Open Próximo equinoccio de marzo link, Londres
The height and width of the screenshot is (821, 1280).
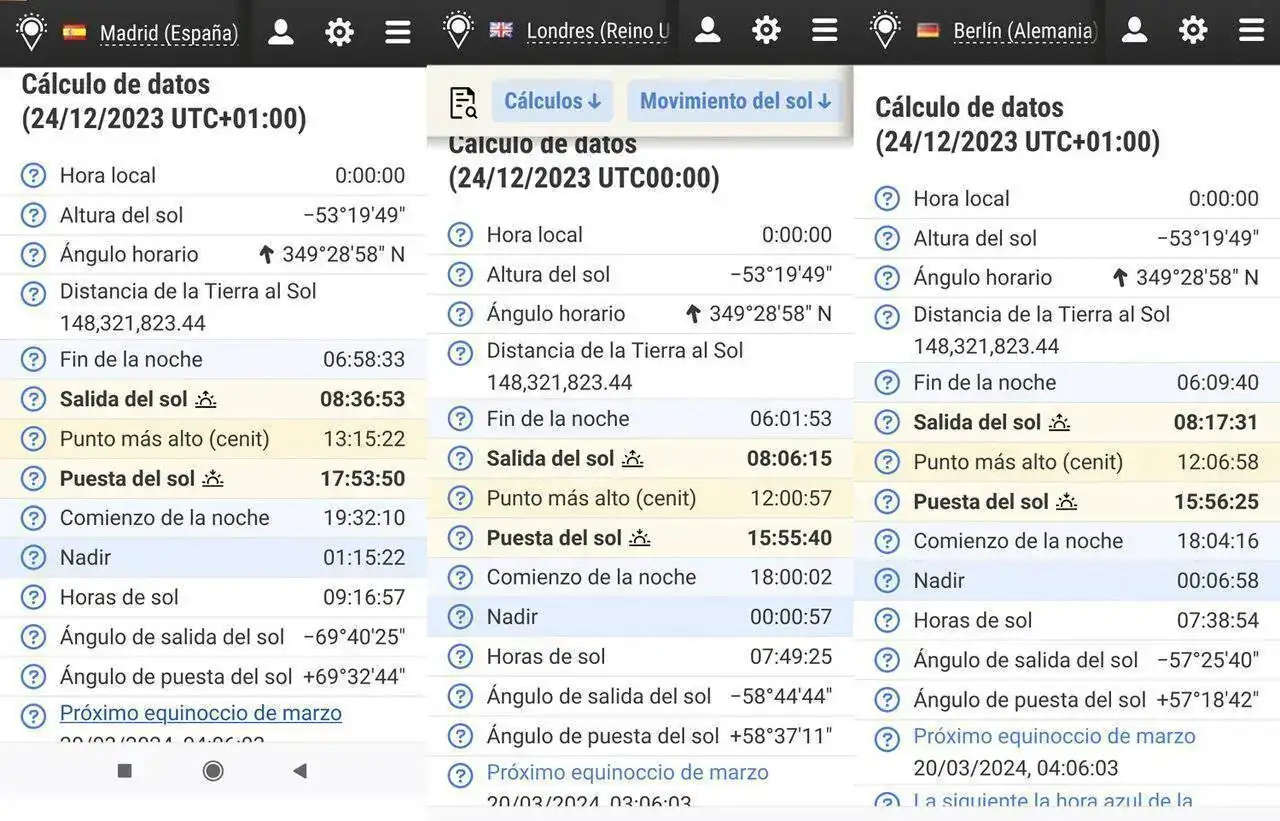tap(628, 773)
